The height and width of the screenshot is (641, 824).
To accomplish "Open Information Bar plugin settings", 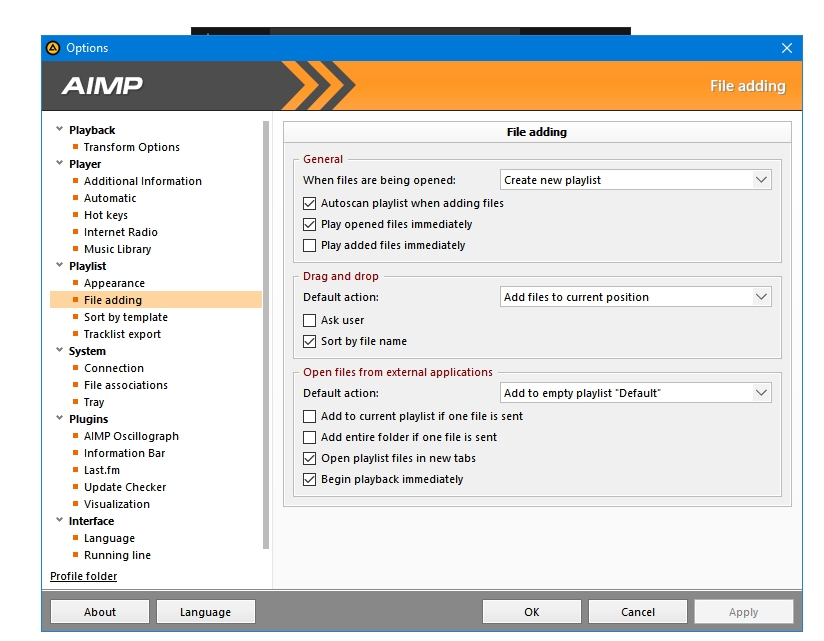I will tap(124, 453).
